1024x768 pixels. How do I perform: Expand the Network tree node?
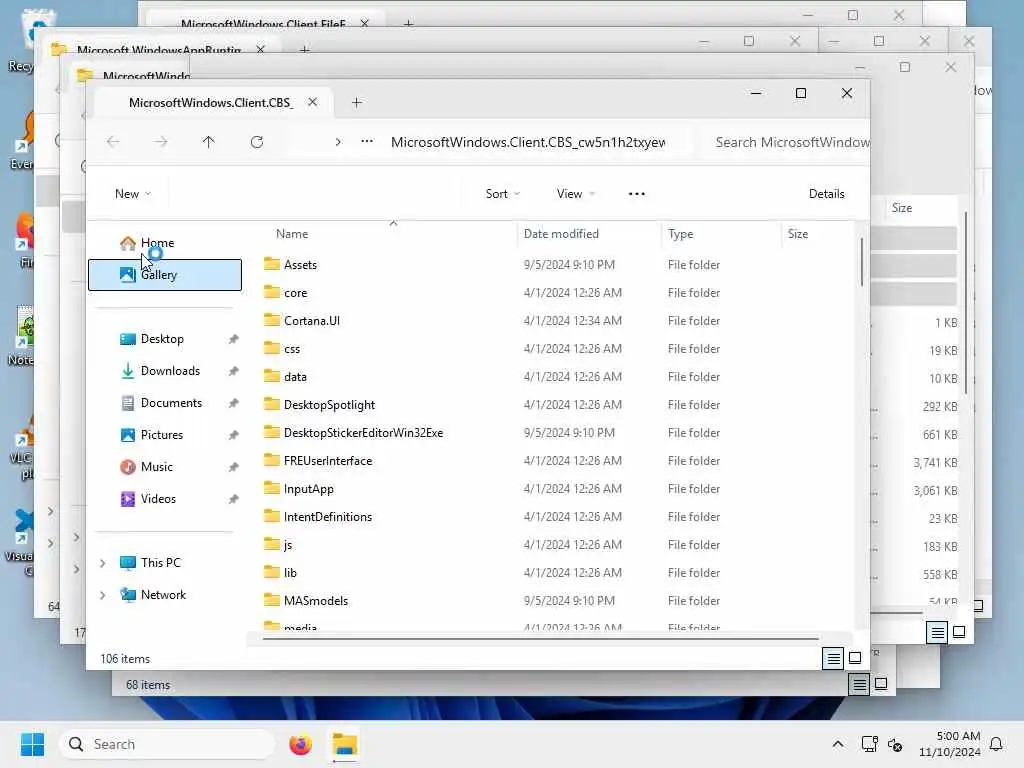pyautogui.click(x=103, y=595)
